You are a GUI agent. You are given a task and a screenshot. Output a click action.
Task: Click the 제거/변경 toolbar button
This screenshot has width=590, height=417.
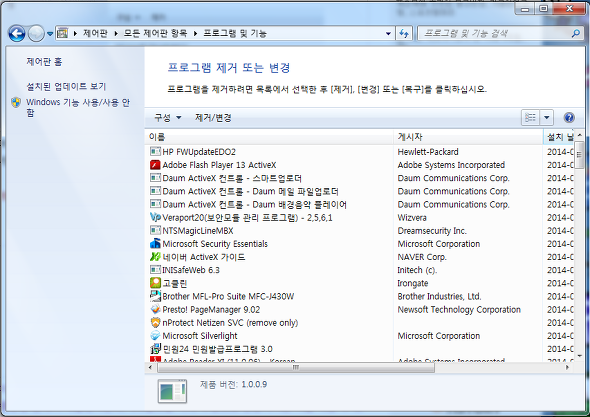[x=213, y=118]
